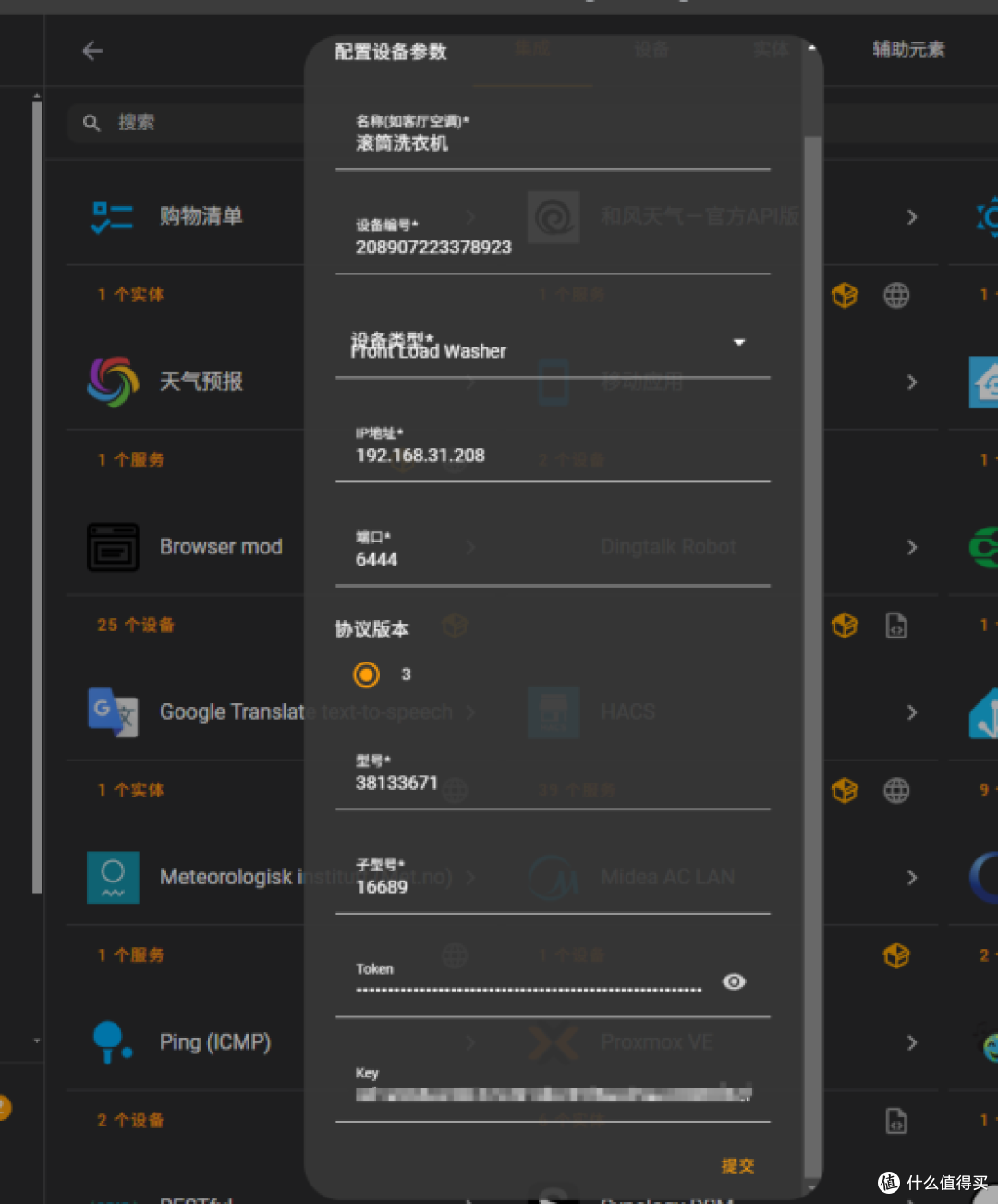
Task: Open the Browser mod integration title
Action: tap(221, 547)
